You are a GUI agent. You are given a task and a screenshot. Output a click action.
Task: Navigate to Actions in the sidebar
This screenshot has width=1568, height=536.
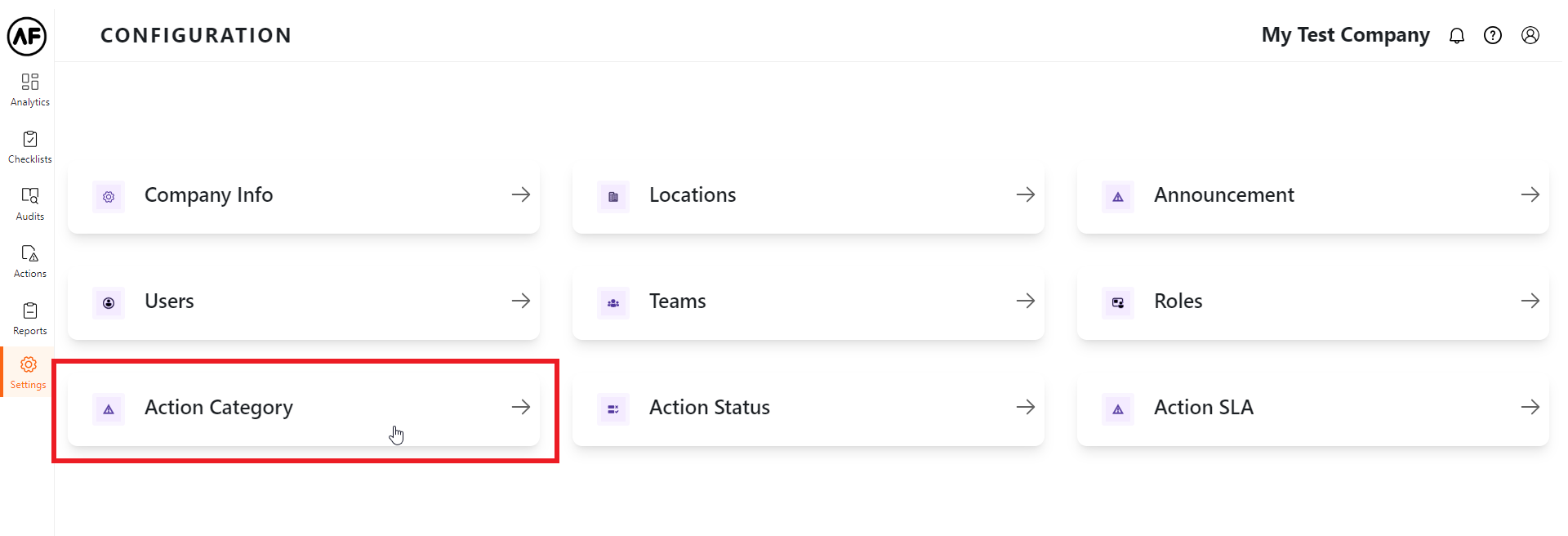(x=30, y=261)
